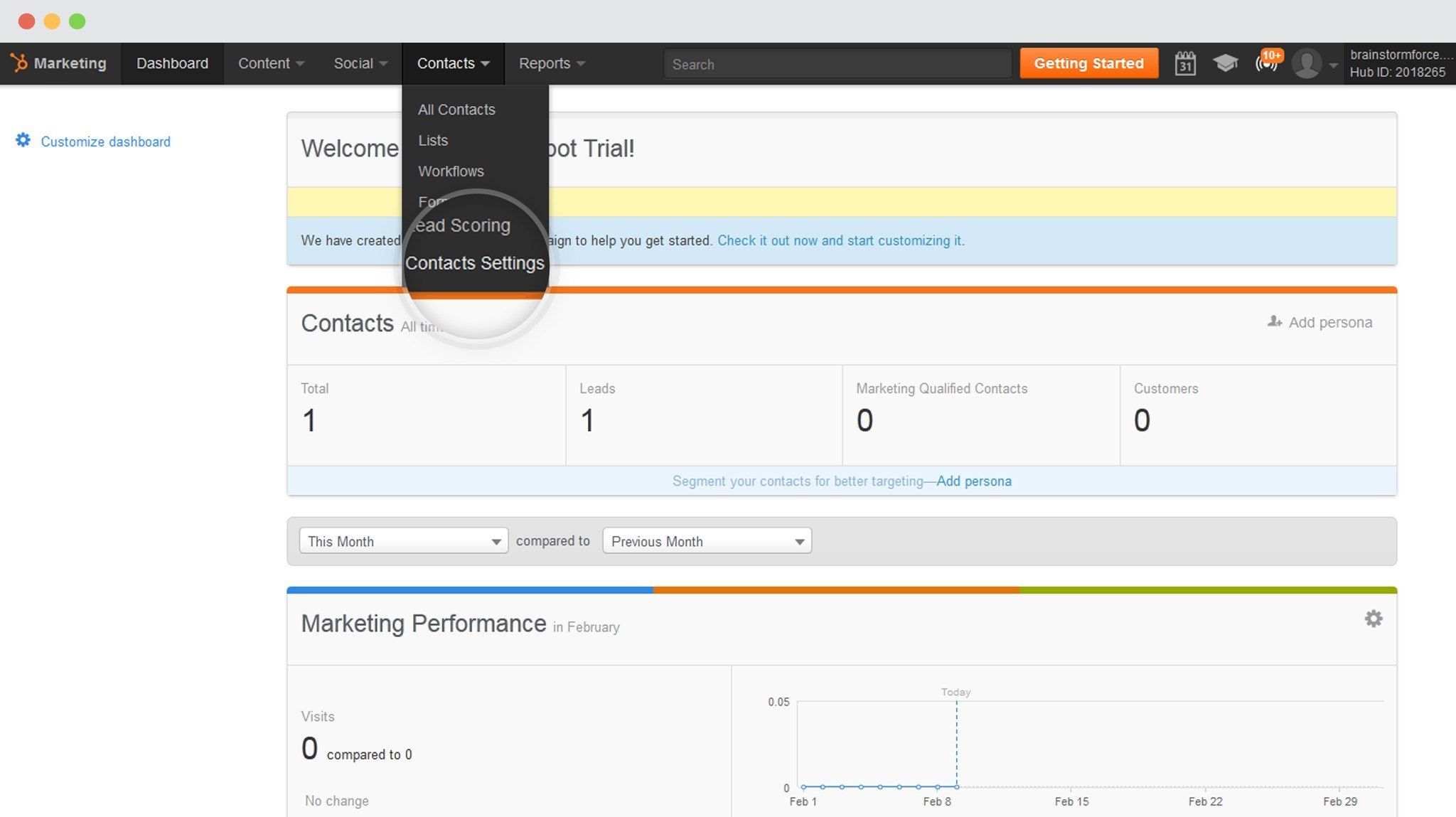Collapse the Contacts dropdown menu
The height and width of the screenshot is (817, 1456).
point(453,63)
